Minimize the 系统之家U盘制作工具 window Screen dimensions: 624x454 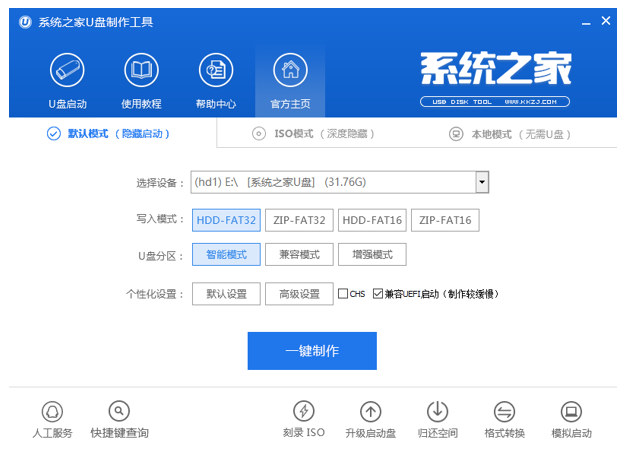coord(586,23)
